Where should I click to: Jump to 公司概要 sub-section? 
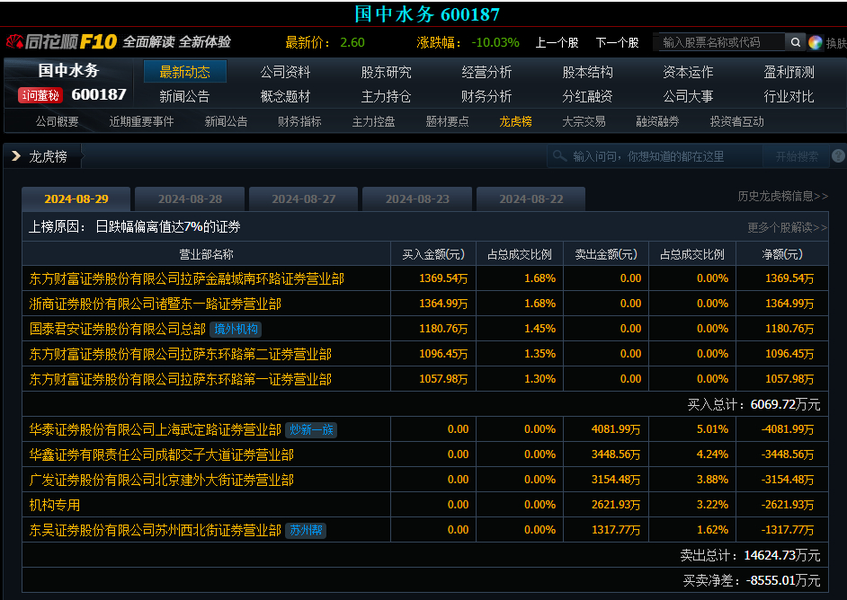coord(57,122)
